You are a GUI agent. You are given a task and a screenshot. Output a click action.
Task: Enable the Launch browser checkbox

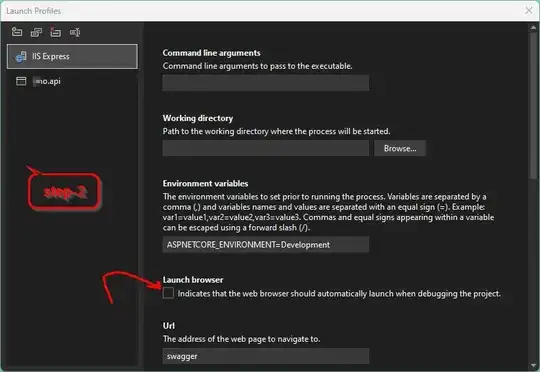[x=168, y=293]
